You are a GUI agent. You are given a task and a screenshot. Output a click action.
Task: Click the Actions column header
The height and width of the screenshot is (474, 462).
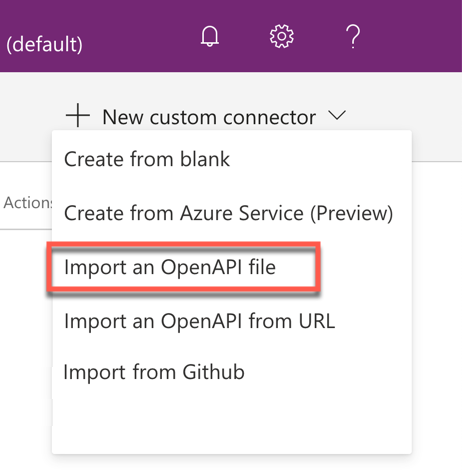(x=28, y=203)
